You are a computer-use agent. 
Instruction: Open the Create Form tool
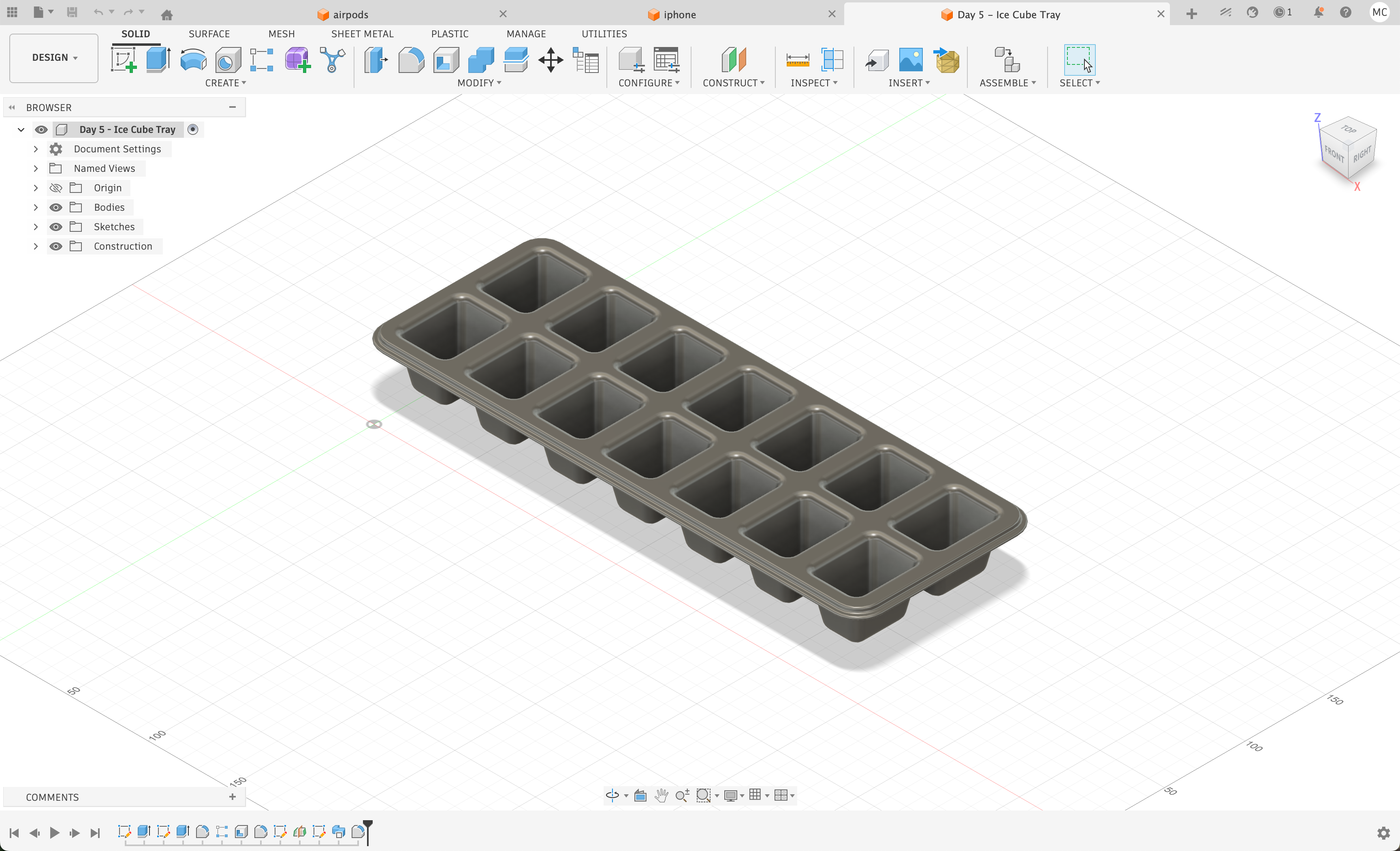(298, 60)
